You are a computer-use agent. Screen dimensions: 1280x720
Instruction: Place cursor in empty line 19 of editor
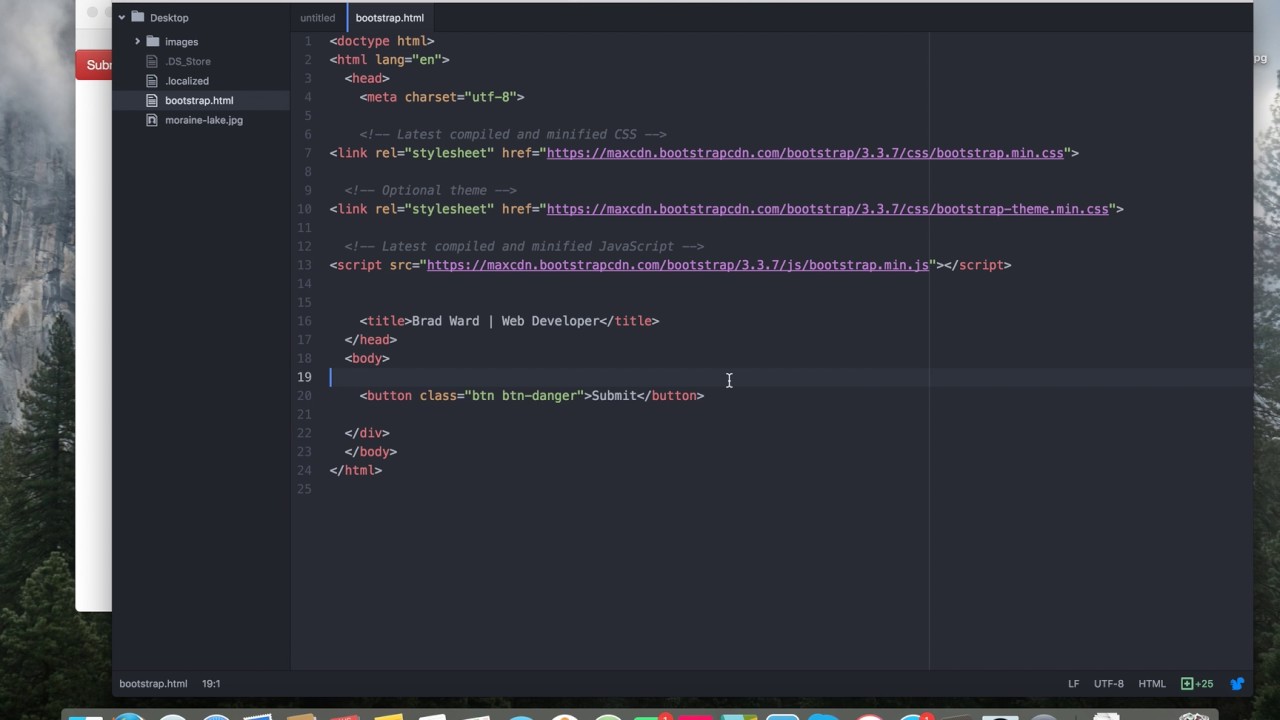point(790,377)
